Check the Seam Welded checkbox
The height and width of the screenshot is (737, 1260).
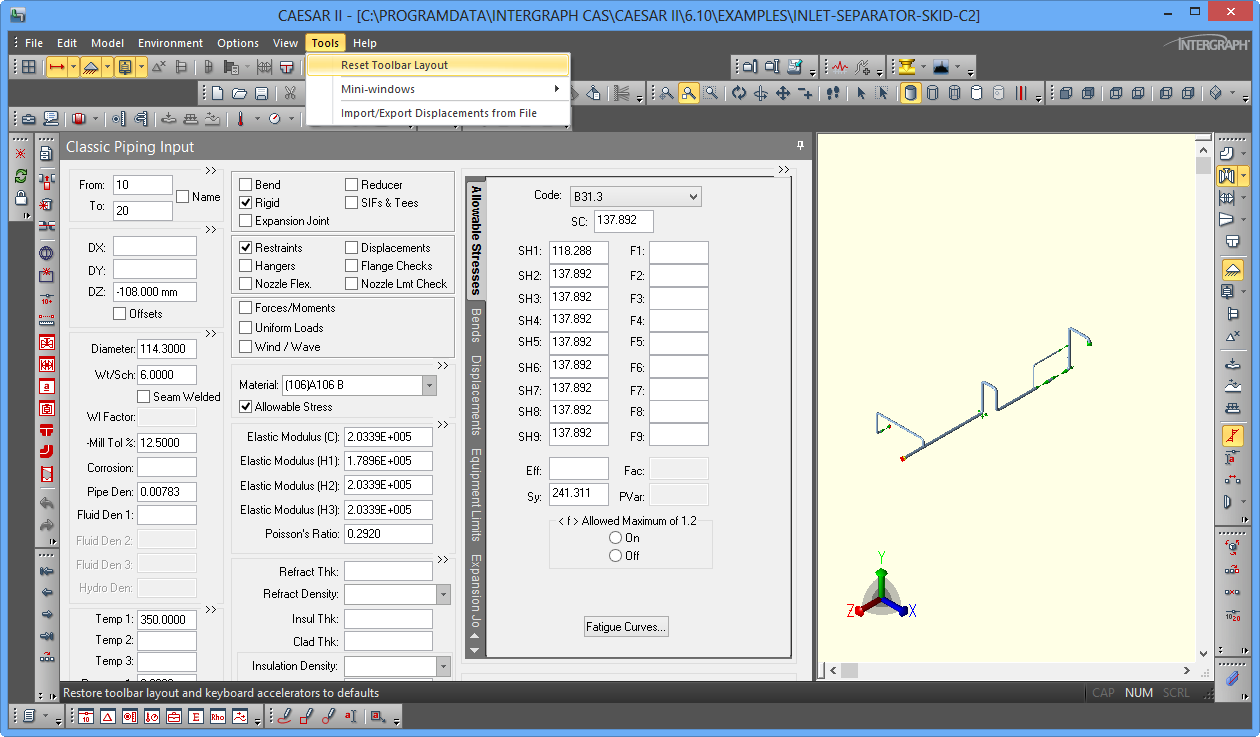click(x=144, y=397)
